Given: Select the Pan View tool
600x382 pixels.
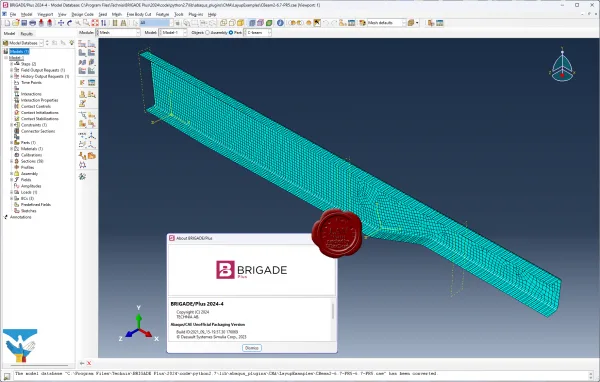Looking at the screenshot, I should tap(61, 23).
